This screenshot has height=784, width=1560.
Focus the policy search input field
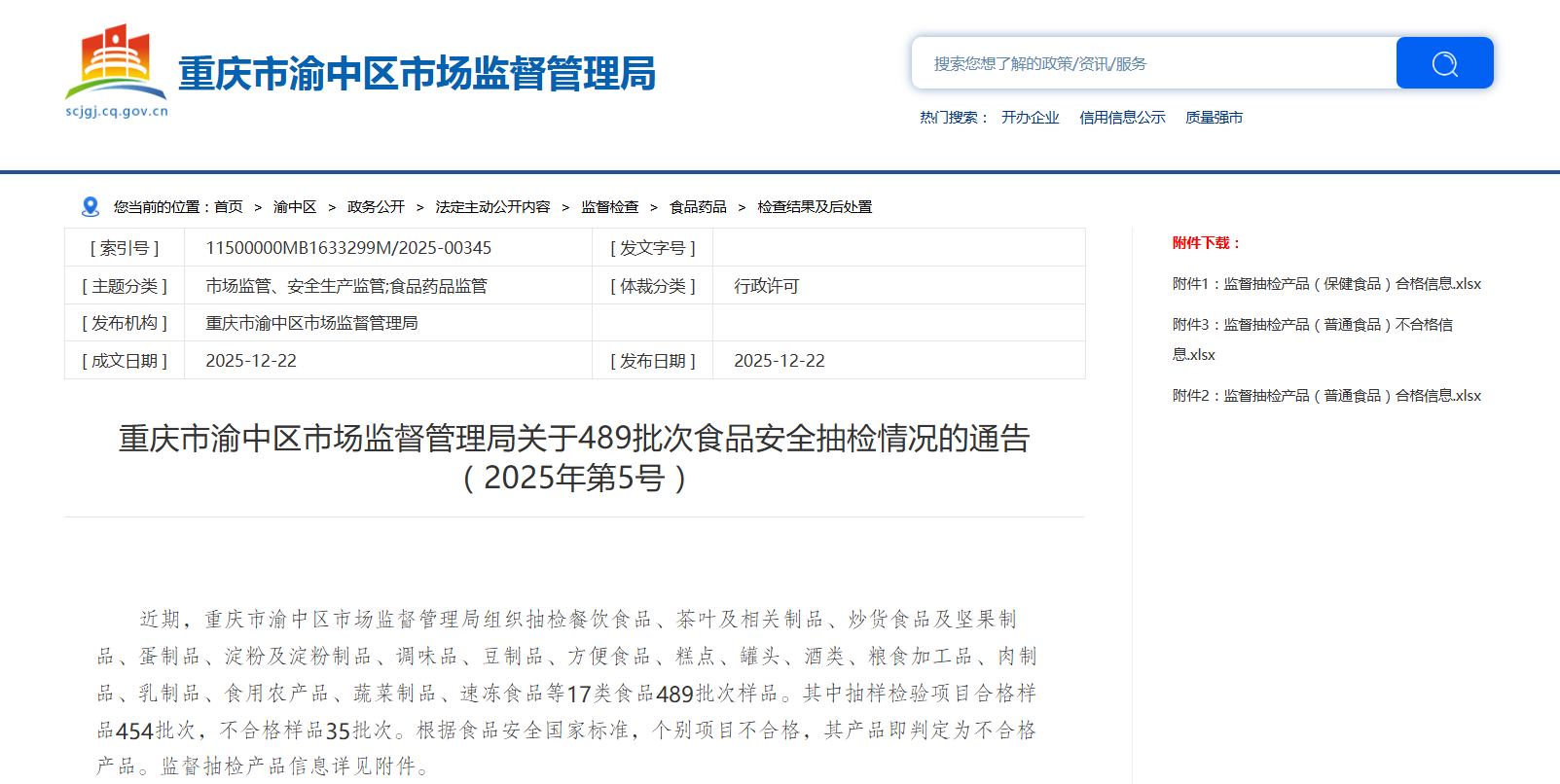(x=1154, y=63)
